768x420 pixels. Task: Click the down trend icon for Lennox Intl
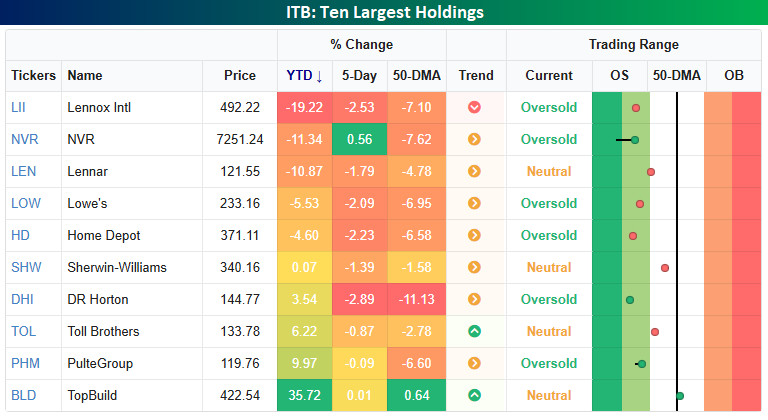click(x=474, y=107)
